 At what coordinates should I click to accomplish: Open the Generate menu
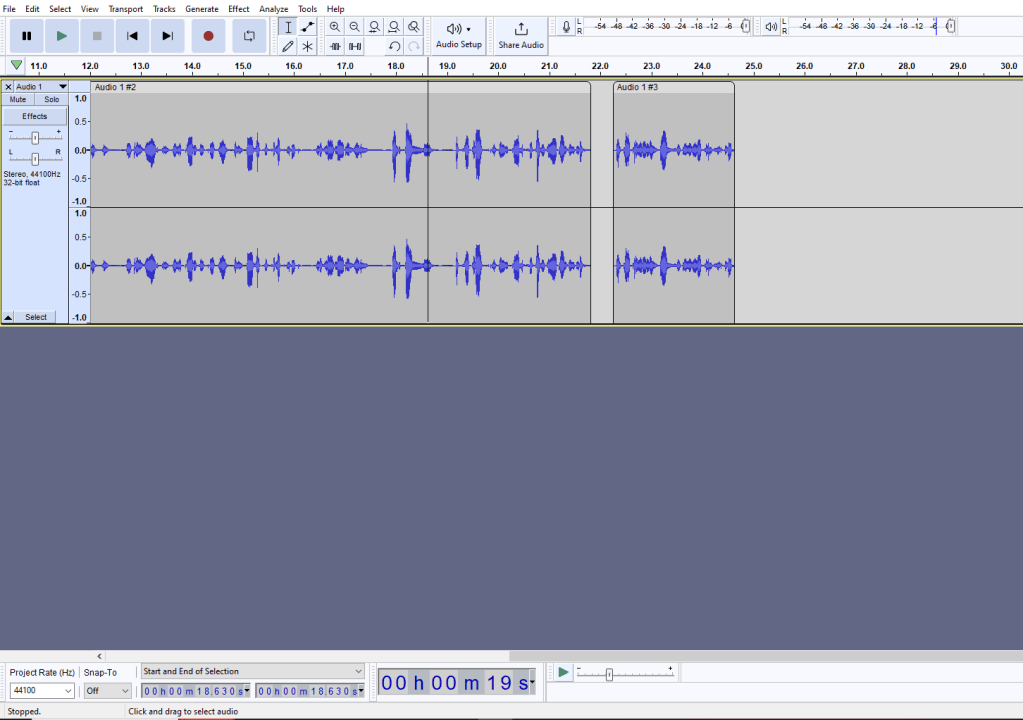coord(201,9)
